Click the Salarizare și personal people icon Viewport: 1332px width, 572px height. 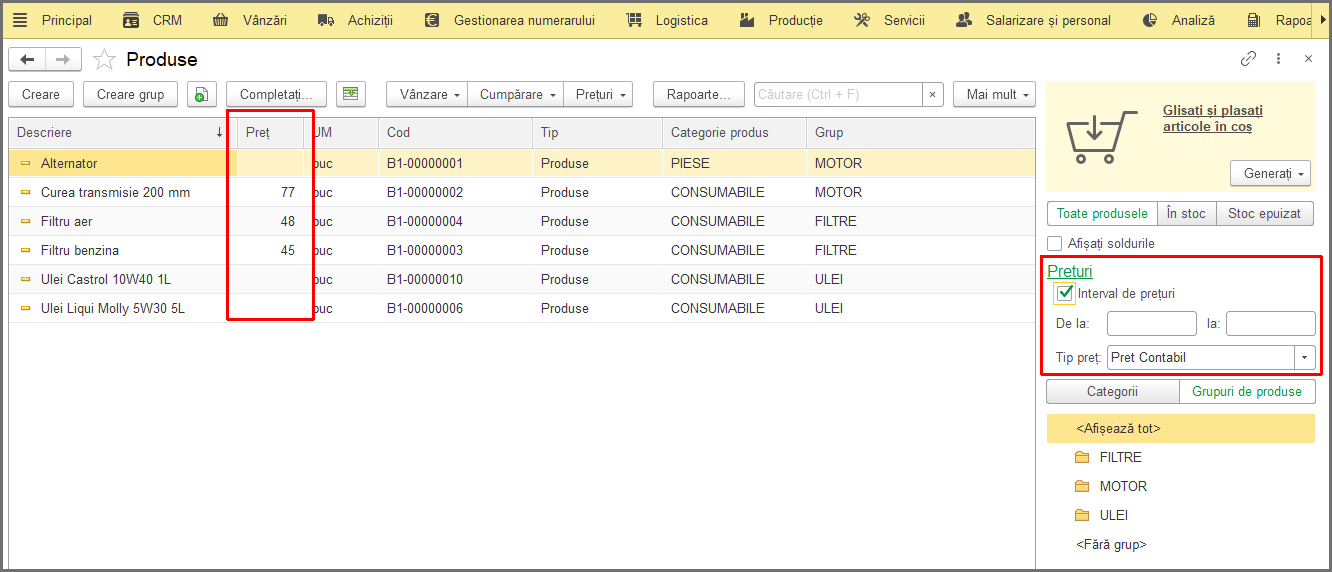(964, 20)
